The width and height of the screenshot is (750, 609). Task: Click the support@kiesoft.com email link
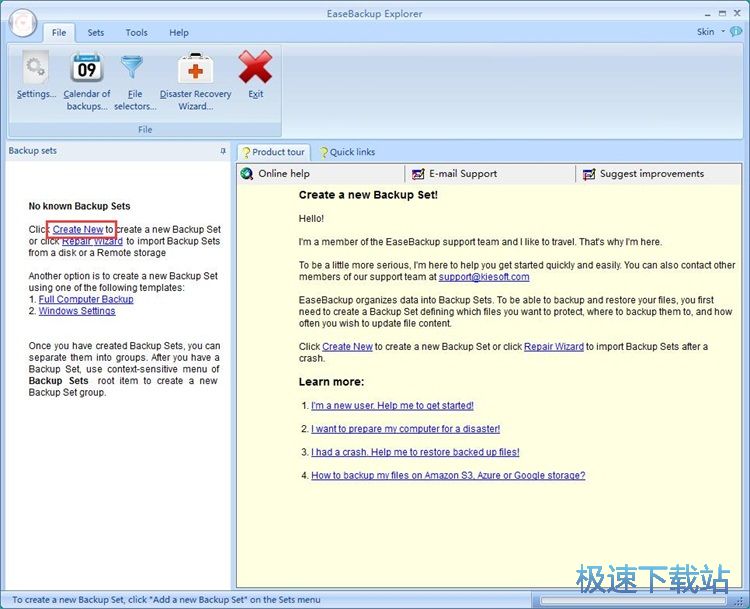click(484, 277)
